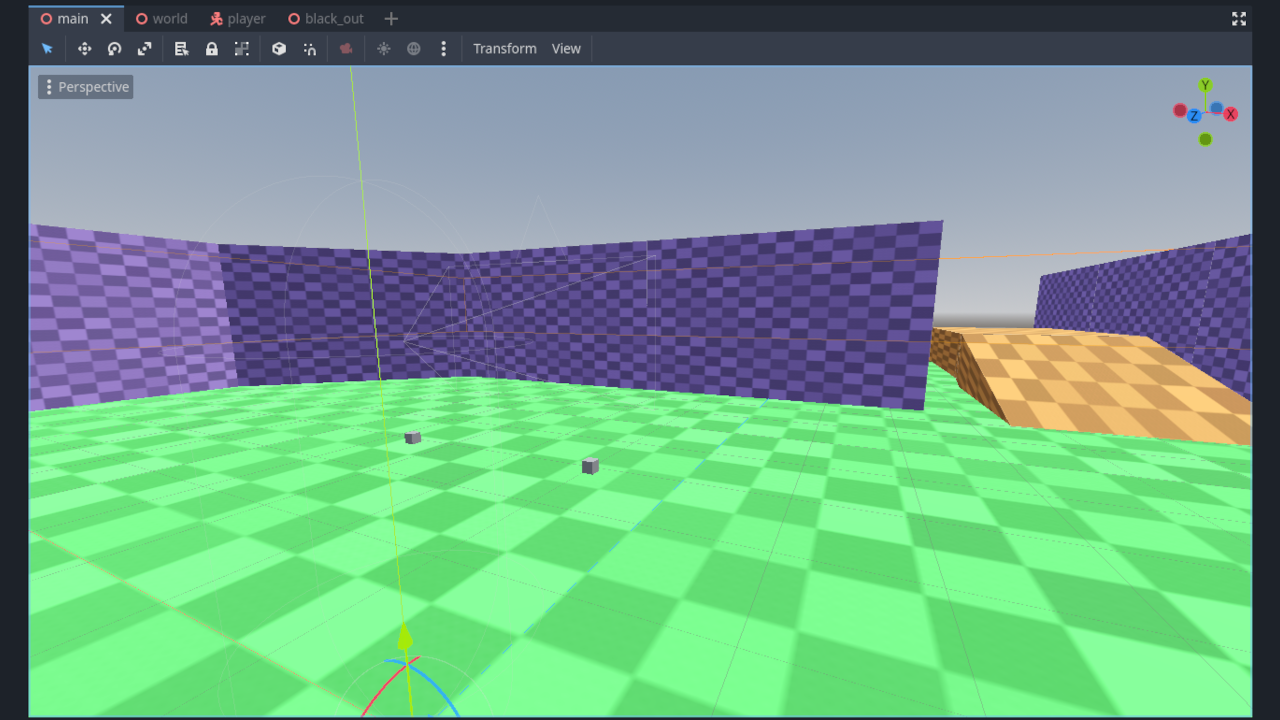Viewport: 1280px width, 720px height.
Task: Open sun and environment settings dots menu
Action: pyautogui.click(x=443, y=48)
